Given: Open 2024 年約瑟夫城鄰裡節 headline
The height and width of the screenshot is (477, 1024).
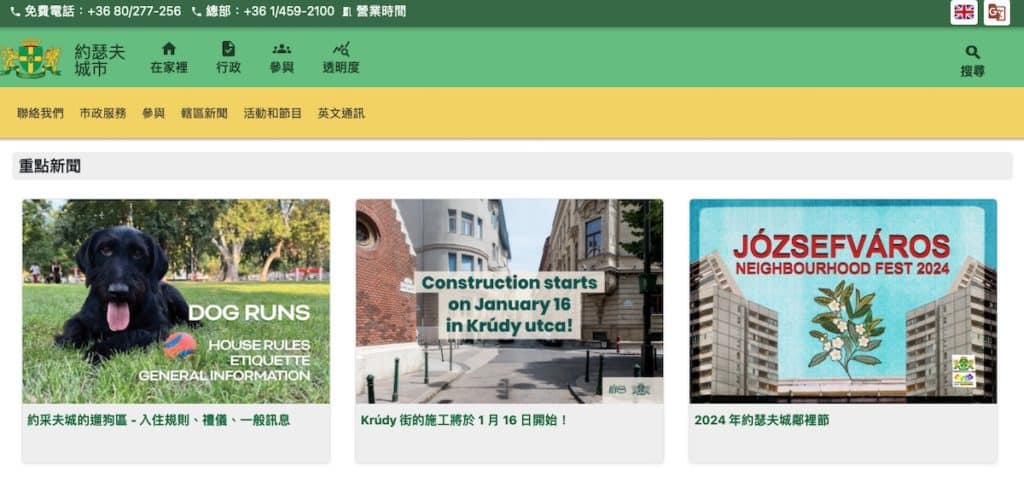Looking at the screenshot, I should (x=762, y=420).
